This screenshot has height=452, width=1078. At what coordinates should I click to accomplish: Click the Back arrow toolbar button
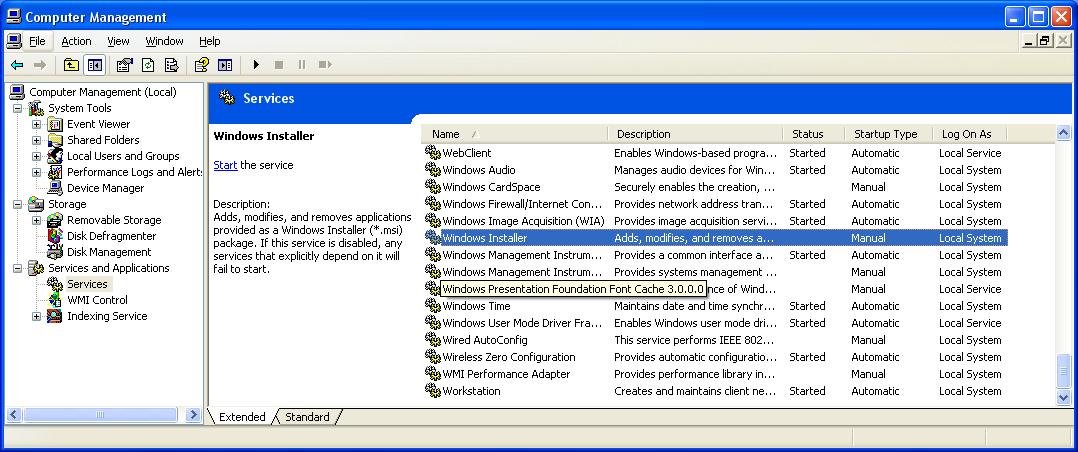[17, 65]
